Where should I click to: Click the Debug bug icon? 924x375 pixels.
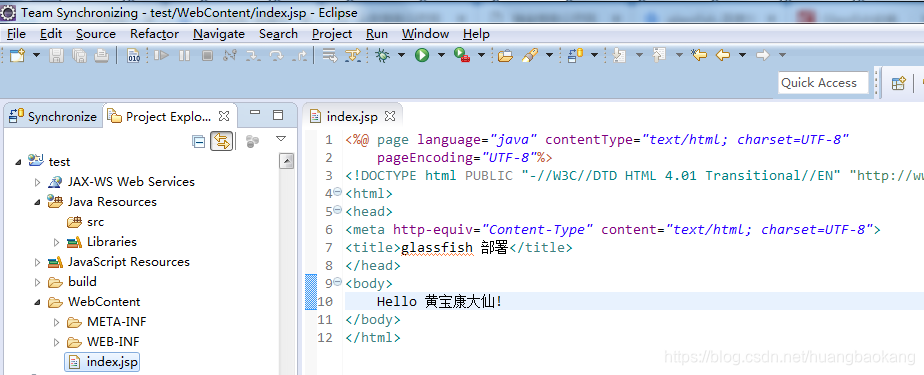382,55
